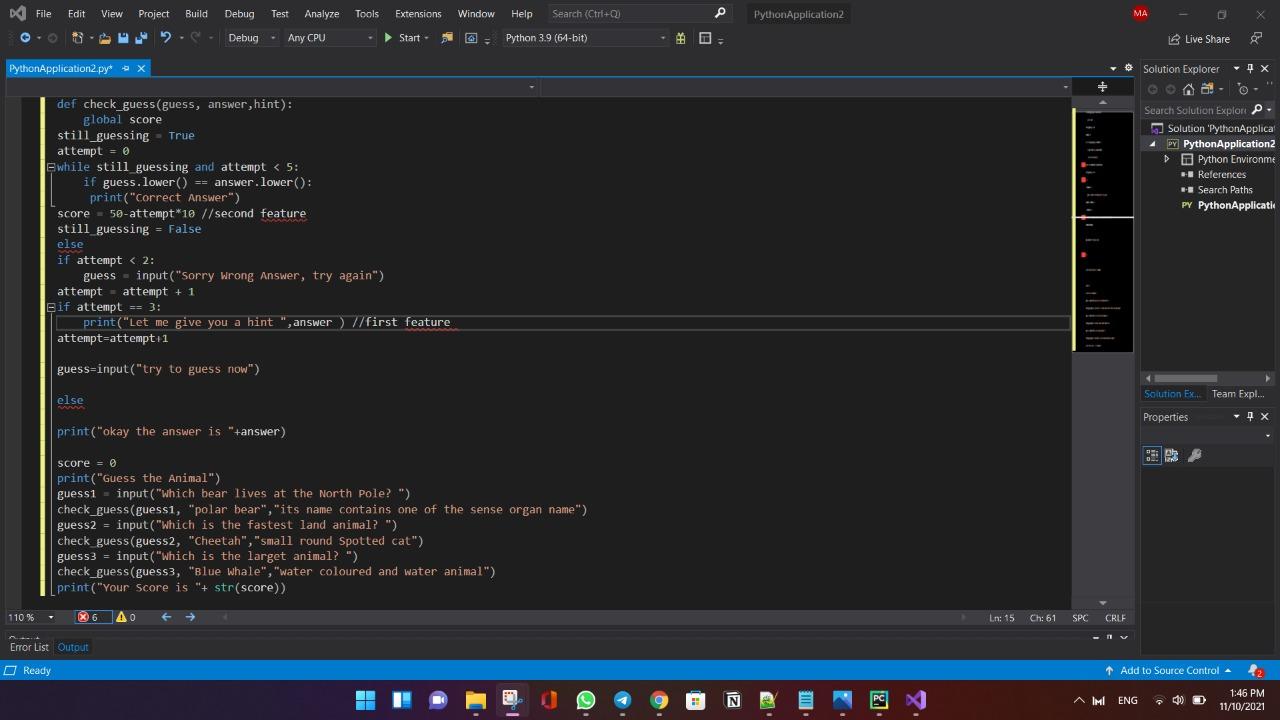The width and height of the screenshot is (1280, 720).
Task: Click the red errors indicator showing 6
Action: (93, 617)
